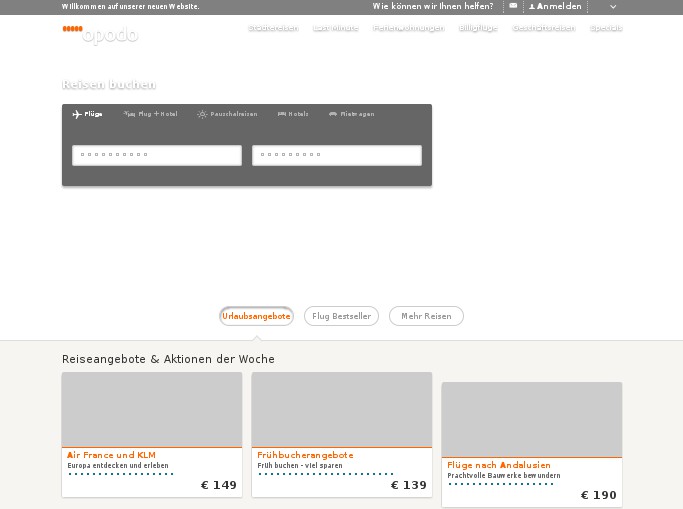Click Früh buchen - viel sparen text
Image resolution: width=683 pixels, height=509 pixels.
tap(300, 465)
